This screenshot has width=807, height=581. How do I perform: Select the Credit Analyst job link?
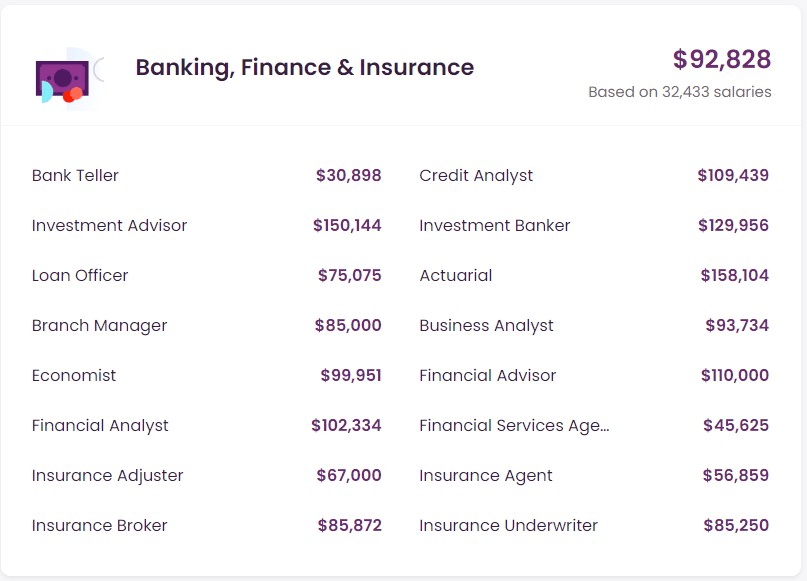point(476,176)
